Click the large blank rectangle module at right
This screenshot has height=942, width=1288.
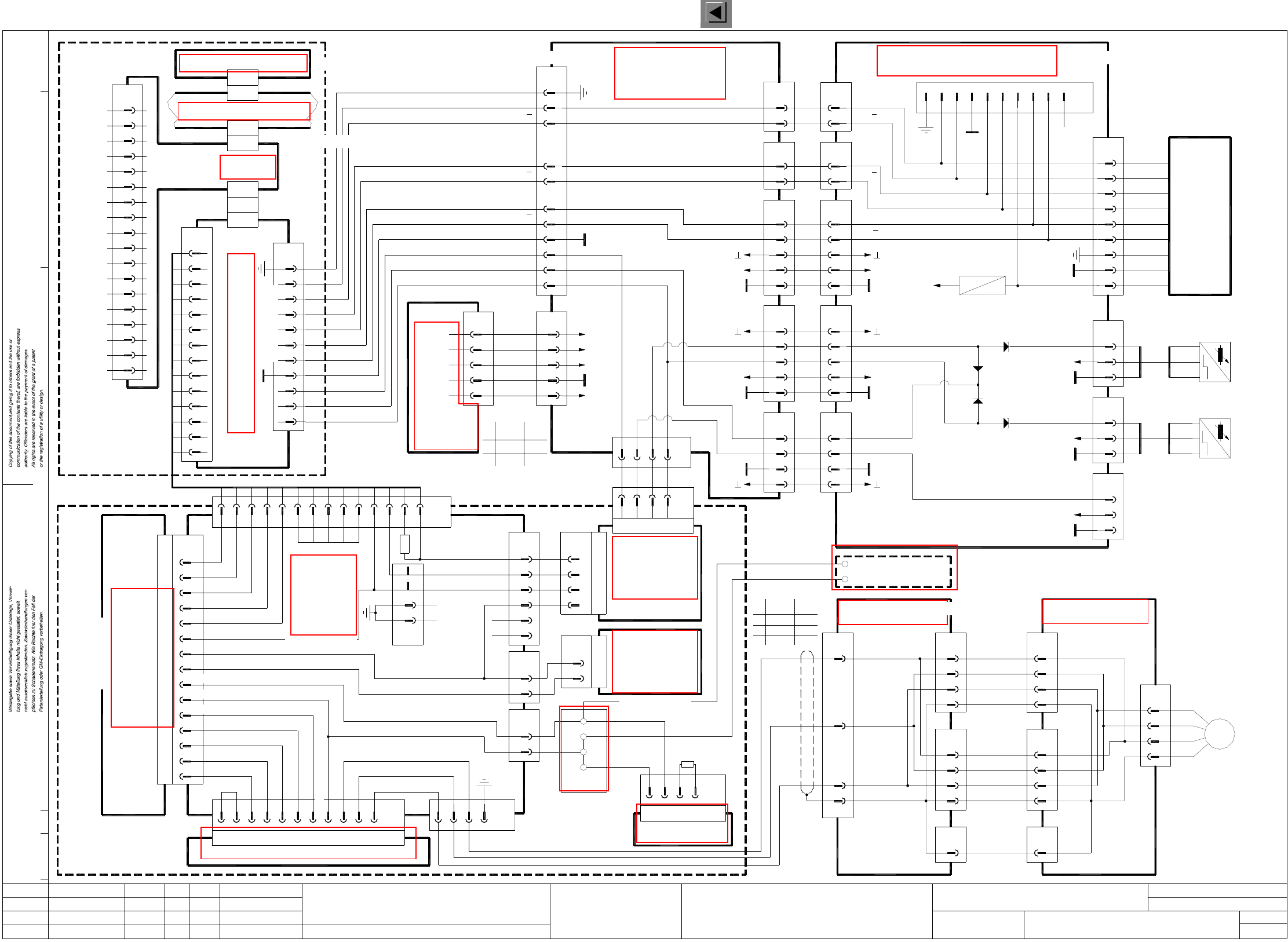[x=1199, y=216]
